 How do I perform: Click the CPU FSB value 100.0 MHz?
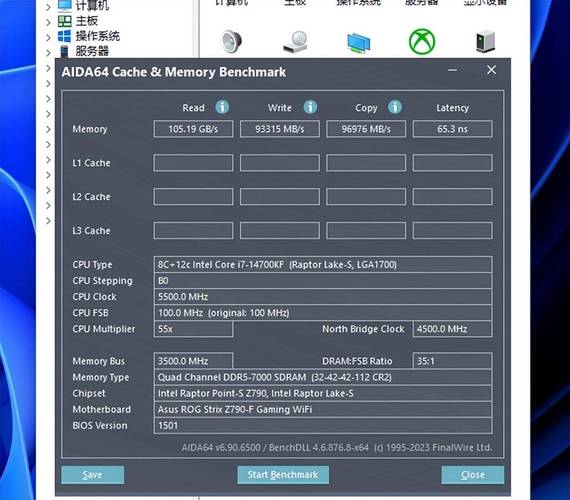pos(323,313)
